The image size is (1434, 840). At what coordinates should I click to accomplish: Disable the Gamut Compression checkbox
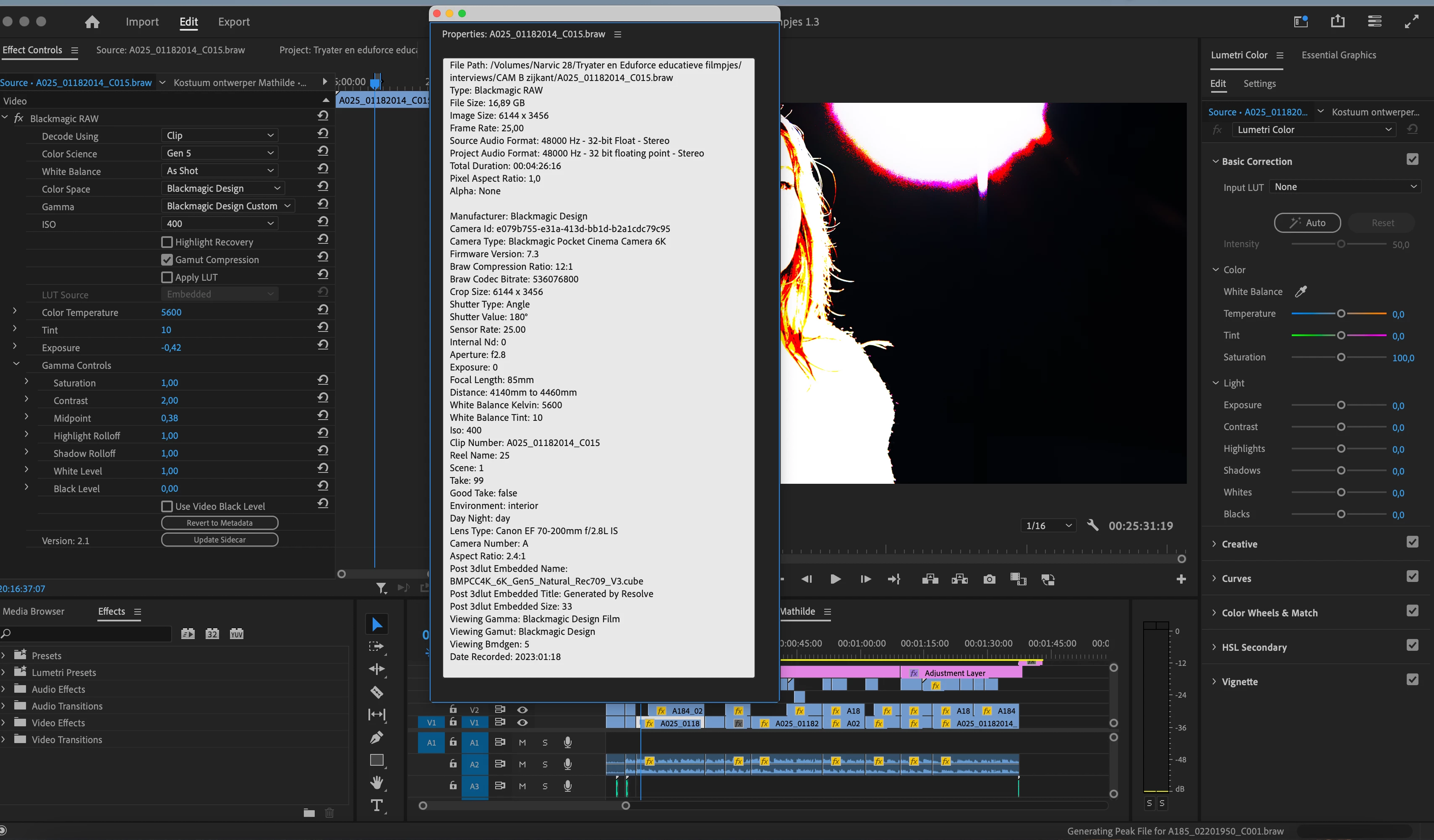pos(167,260)
